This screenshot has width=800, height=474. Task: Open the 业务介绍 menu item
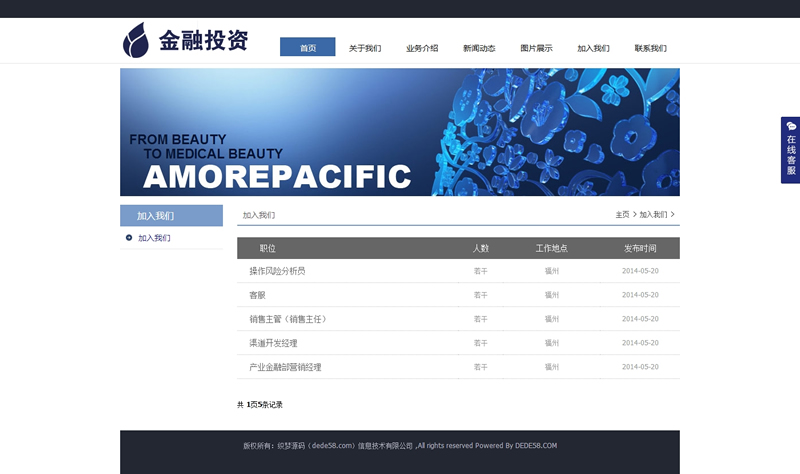tap(421, 48)
